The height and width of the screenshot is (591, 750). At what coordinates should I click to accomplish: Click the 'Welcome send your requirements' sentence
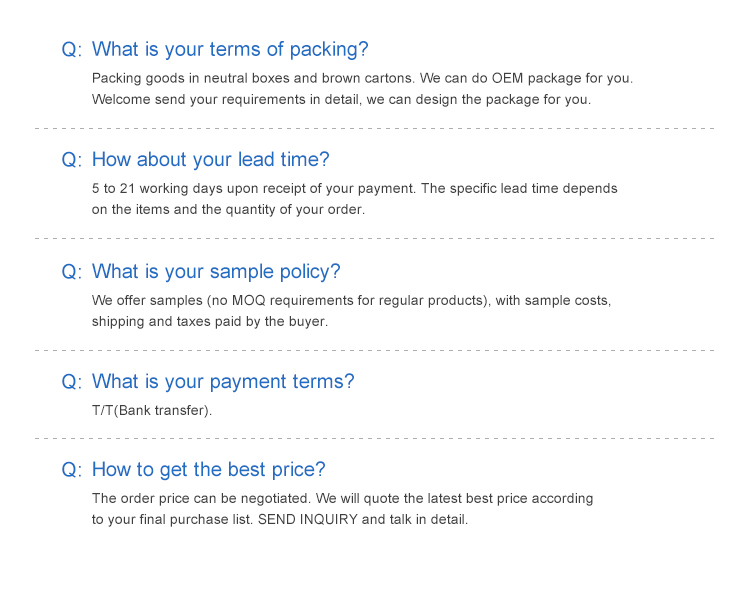341,100
